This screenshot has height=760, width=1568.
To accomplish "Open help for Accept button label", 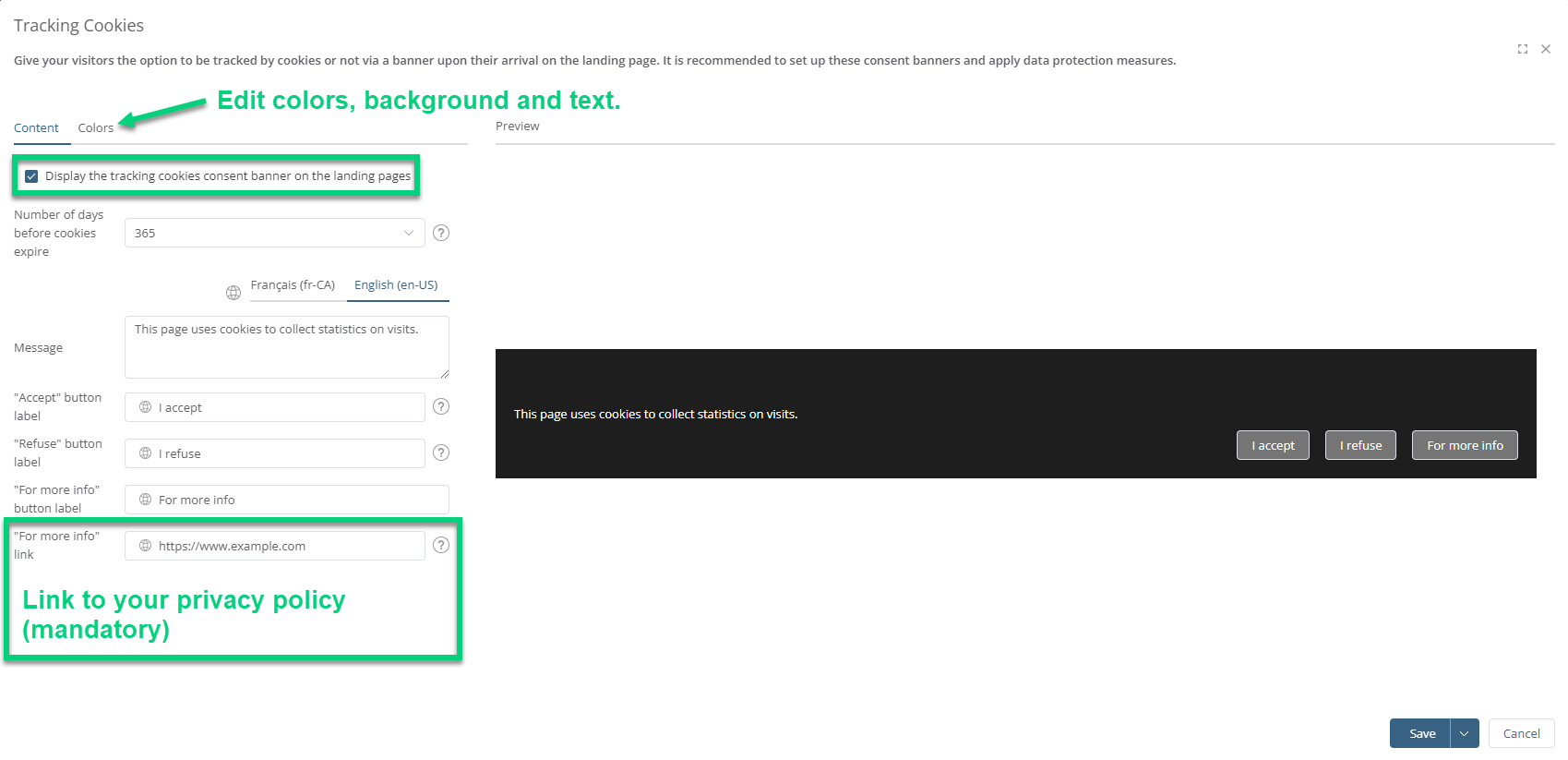I will (441, 406).
